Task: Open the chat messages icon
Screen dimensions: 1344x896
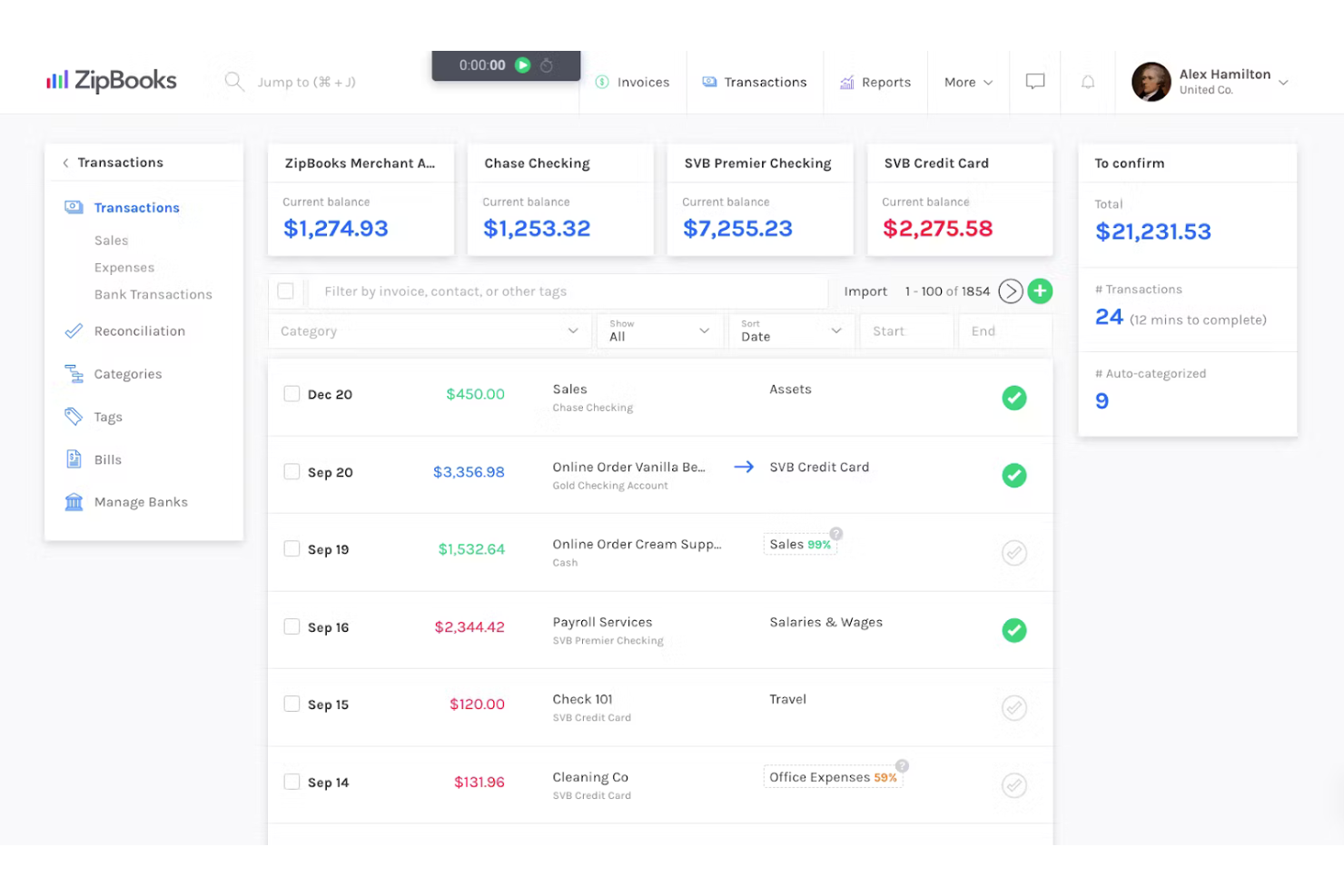Action: pyautogui.click(x=1034, y=82)
